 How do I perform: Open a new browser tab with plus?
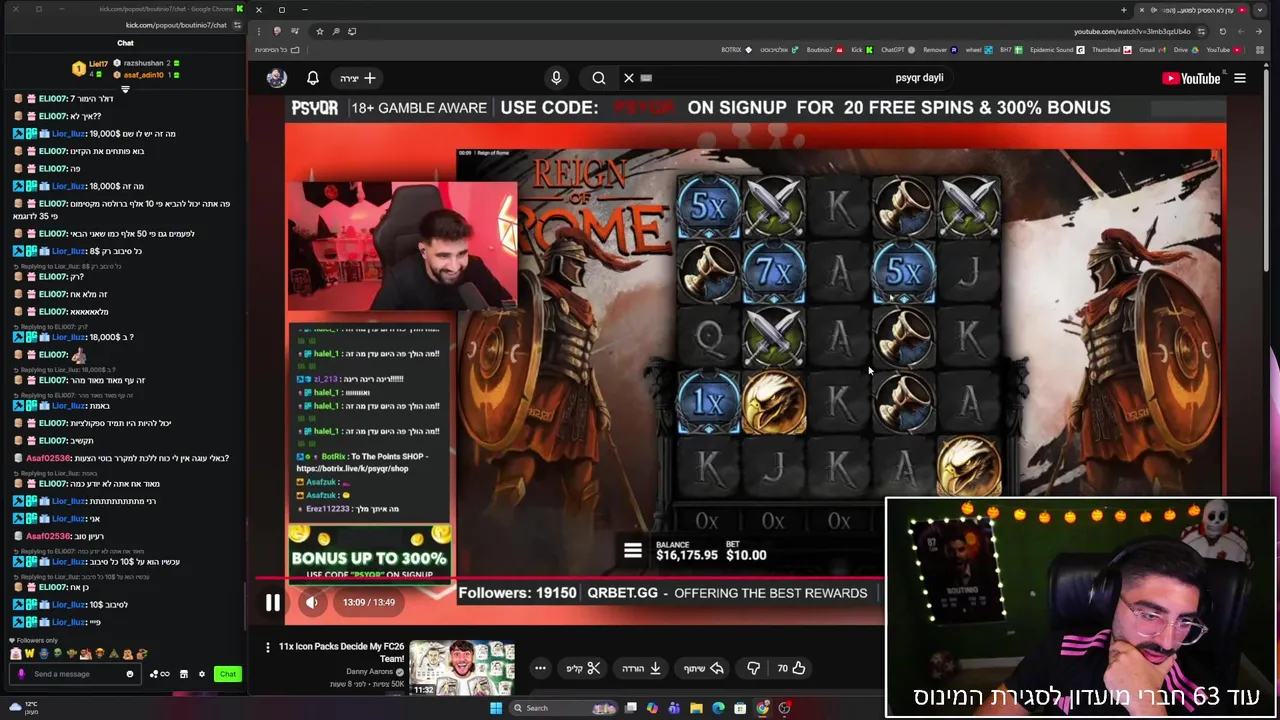(1123, 10)
